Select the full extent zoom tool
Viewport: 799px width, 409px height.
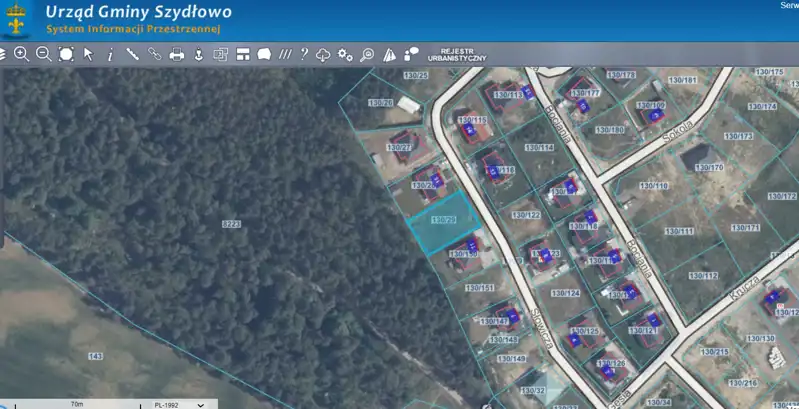coord(66,54)
